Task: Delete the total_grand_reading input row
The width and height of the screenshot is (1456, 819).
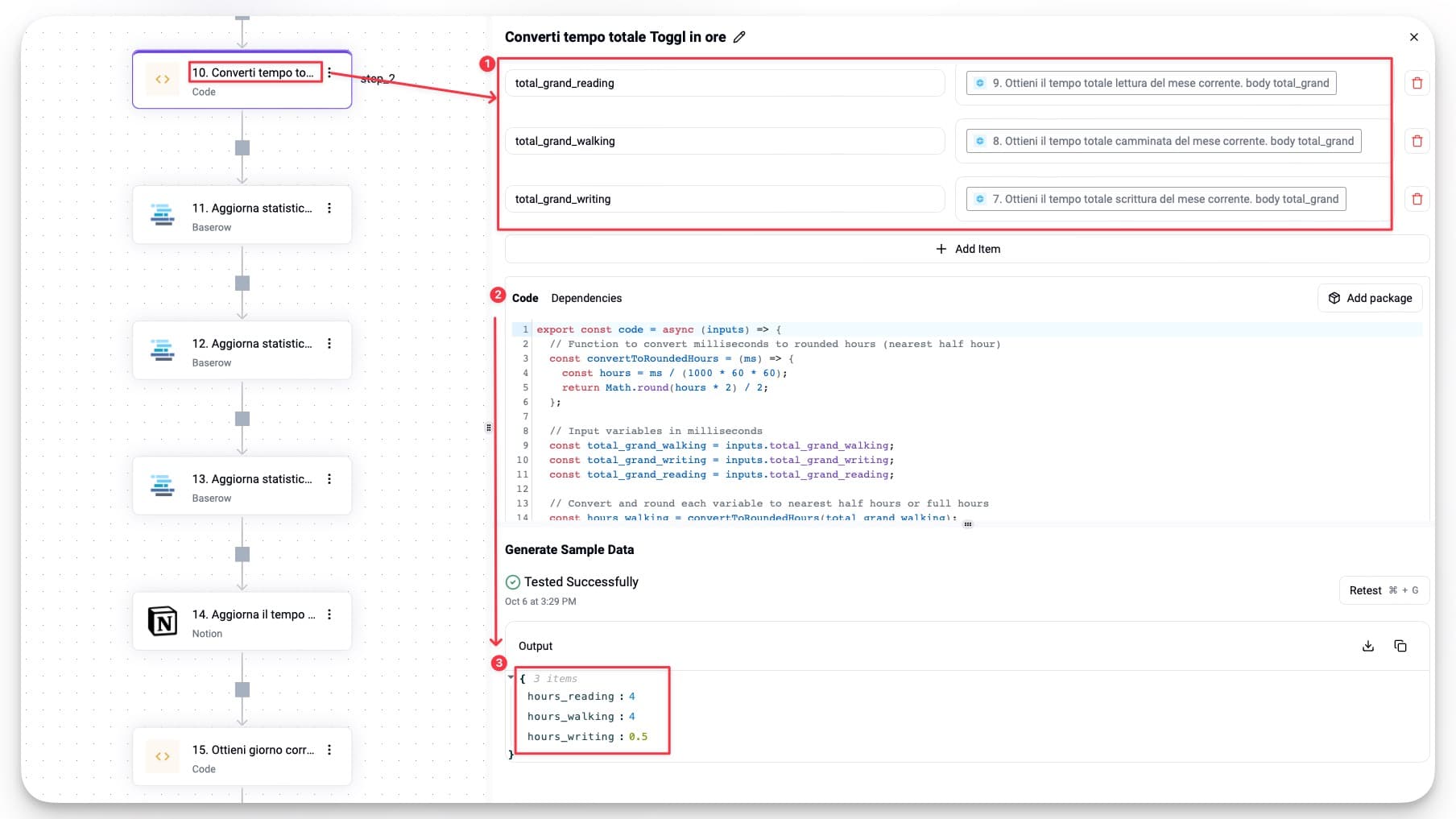Action: click(x=1417, y=83)
